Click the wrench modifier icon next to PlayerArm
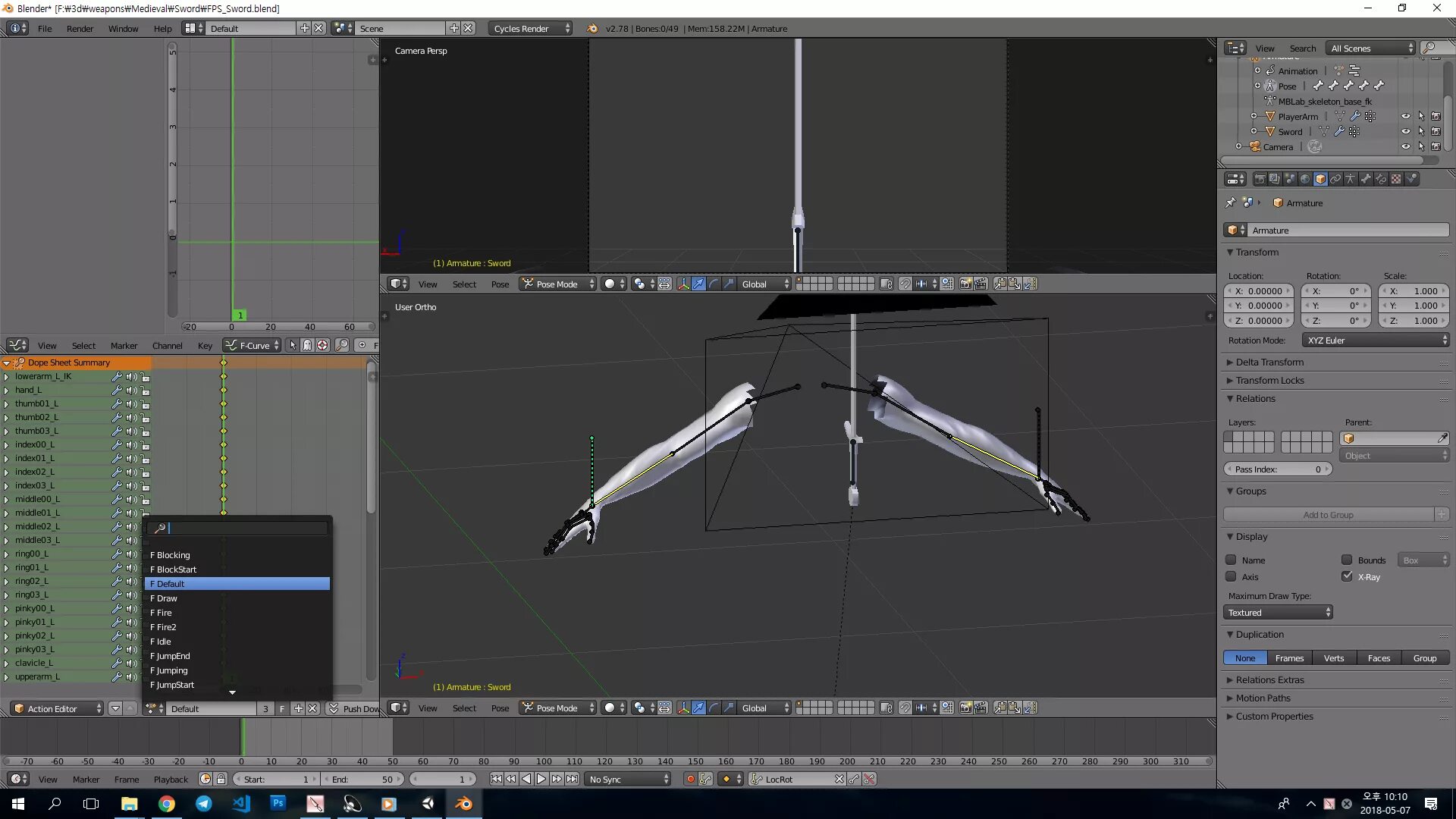 click(x=1355, y=116)
